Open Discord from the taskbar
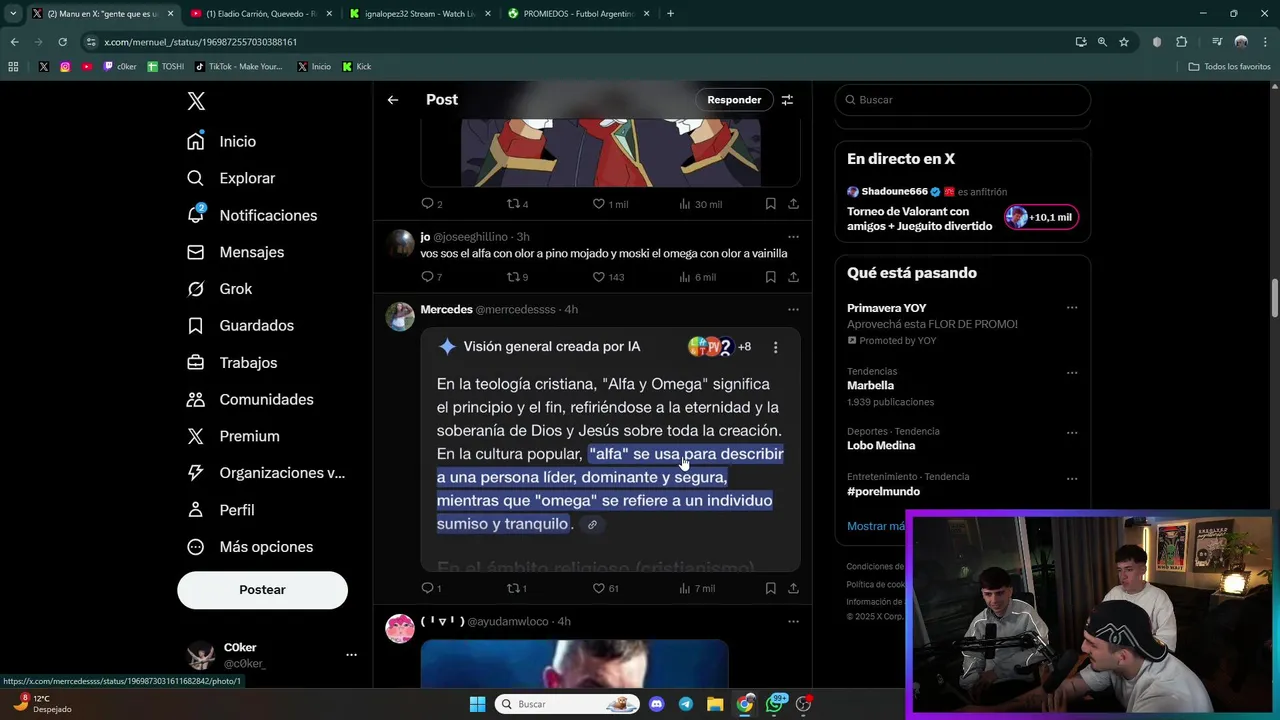1280x720 pixels. [x=656, y=704]
